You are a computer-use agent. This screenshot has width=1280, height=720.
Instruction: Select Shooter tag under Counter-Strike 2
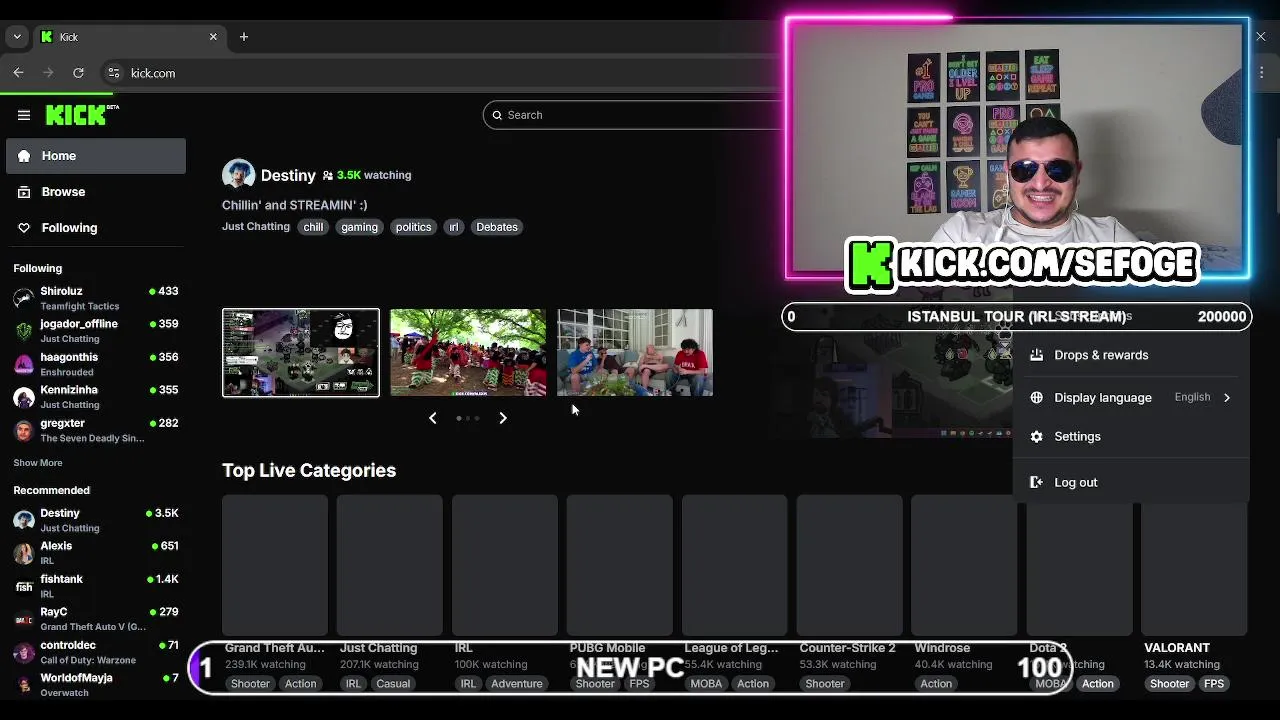[825, 684]
